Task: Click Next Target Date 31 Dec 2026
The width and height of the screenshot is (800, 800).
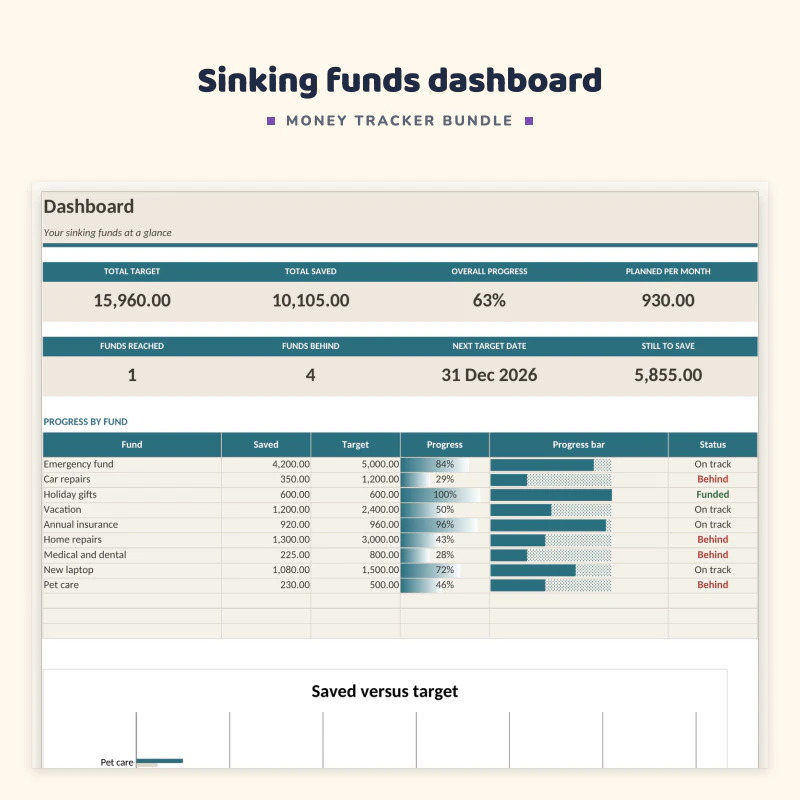Action: pos(489,376)
